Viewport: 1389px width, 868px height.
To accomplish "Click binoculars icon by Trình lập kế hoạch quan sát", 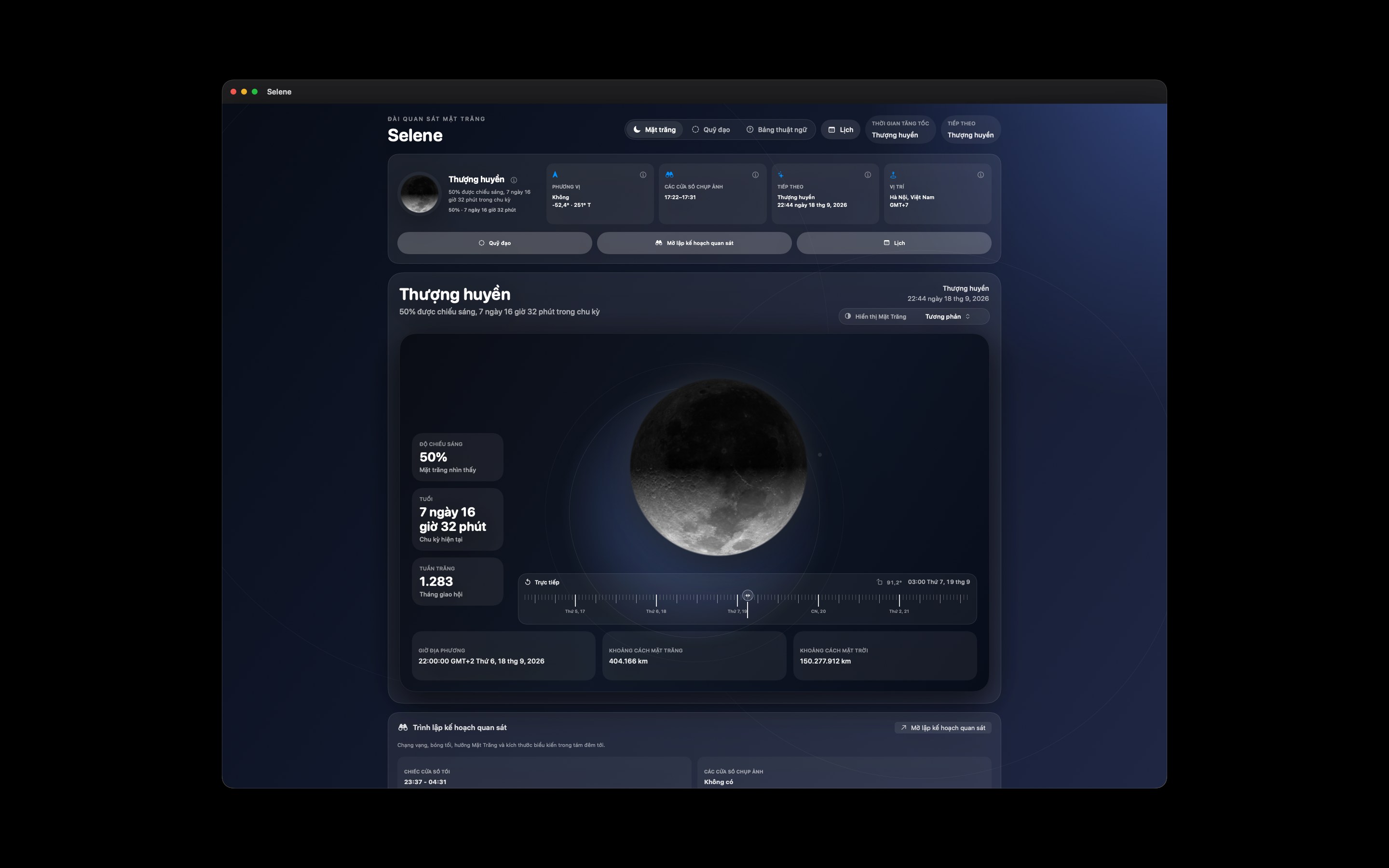I will coord(403,727).
